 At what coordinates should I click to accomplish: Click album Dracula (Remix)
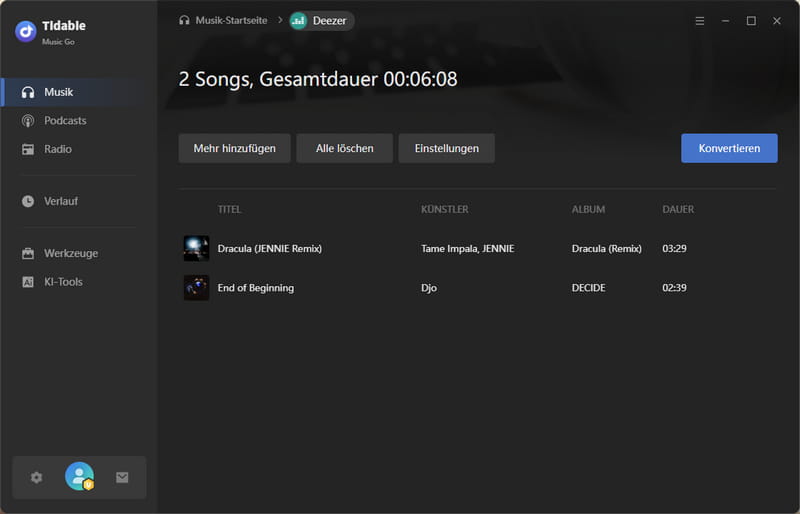[607, 249]
